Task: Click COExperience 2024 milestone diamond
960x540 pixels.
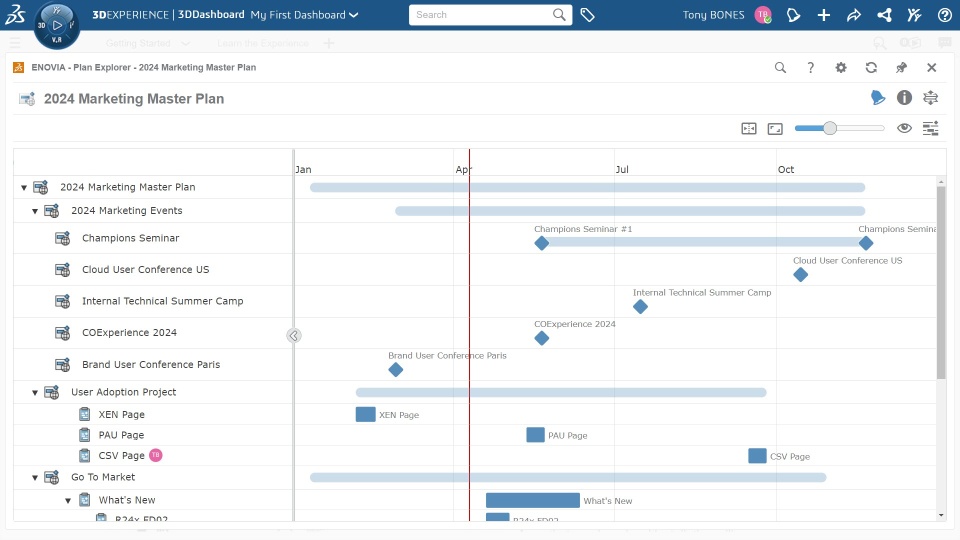Action: point(541,338)
